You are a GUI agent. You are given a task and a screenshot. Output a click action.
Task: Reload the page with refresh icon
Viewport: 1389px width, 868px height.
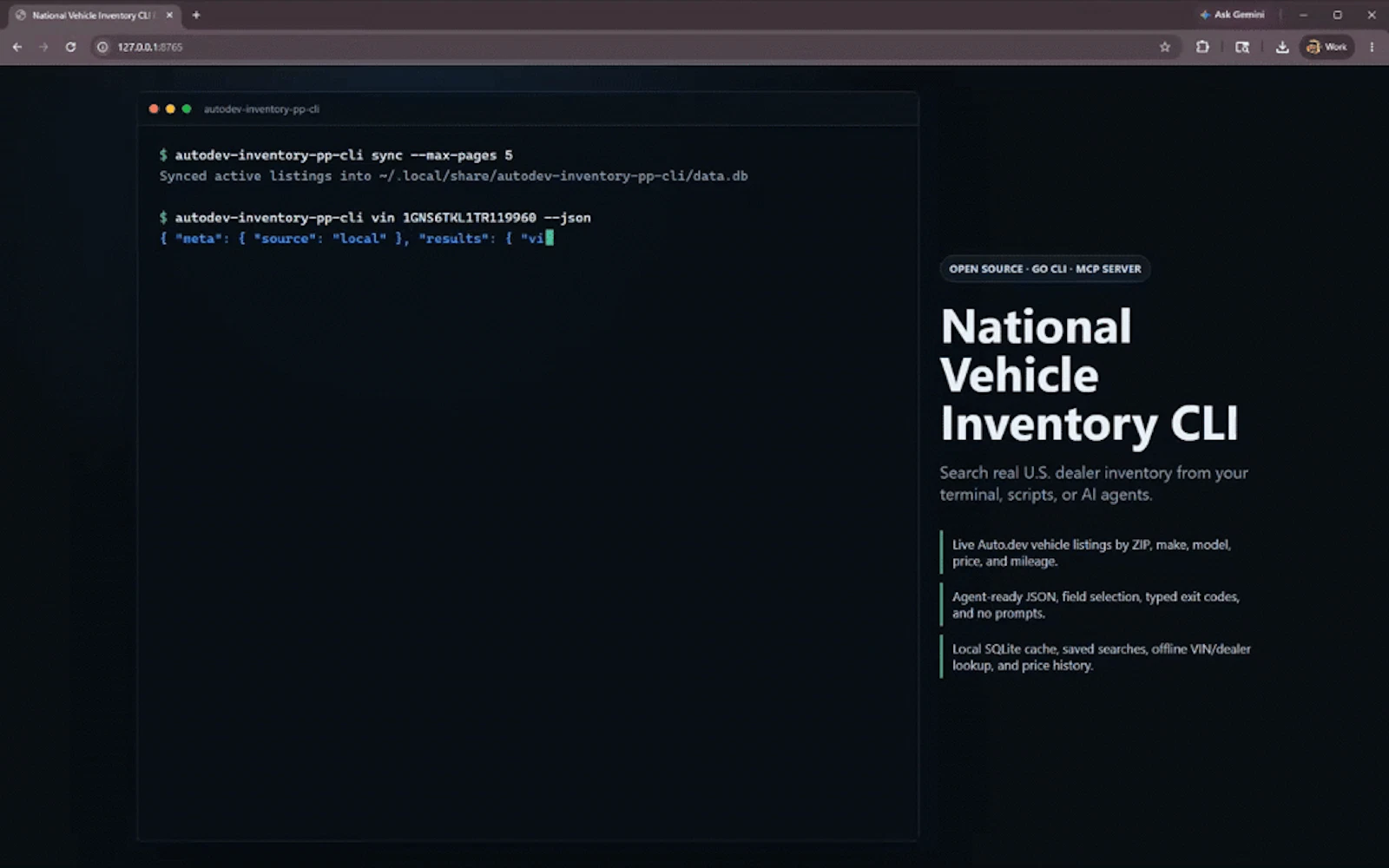coord(70,47)
